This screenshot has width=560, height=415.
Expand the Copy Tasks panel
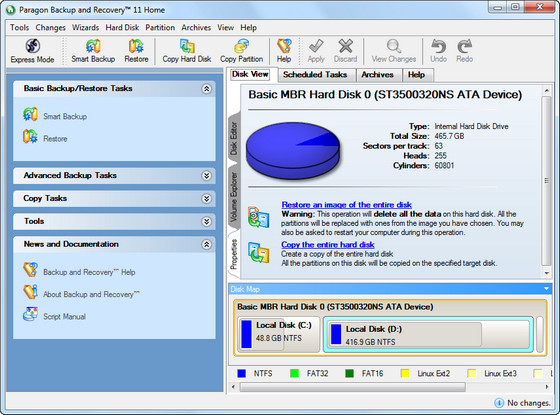[206, 199]
